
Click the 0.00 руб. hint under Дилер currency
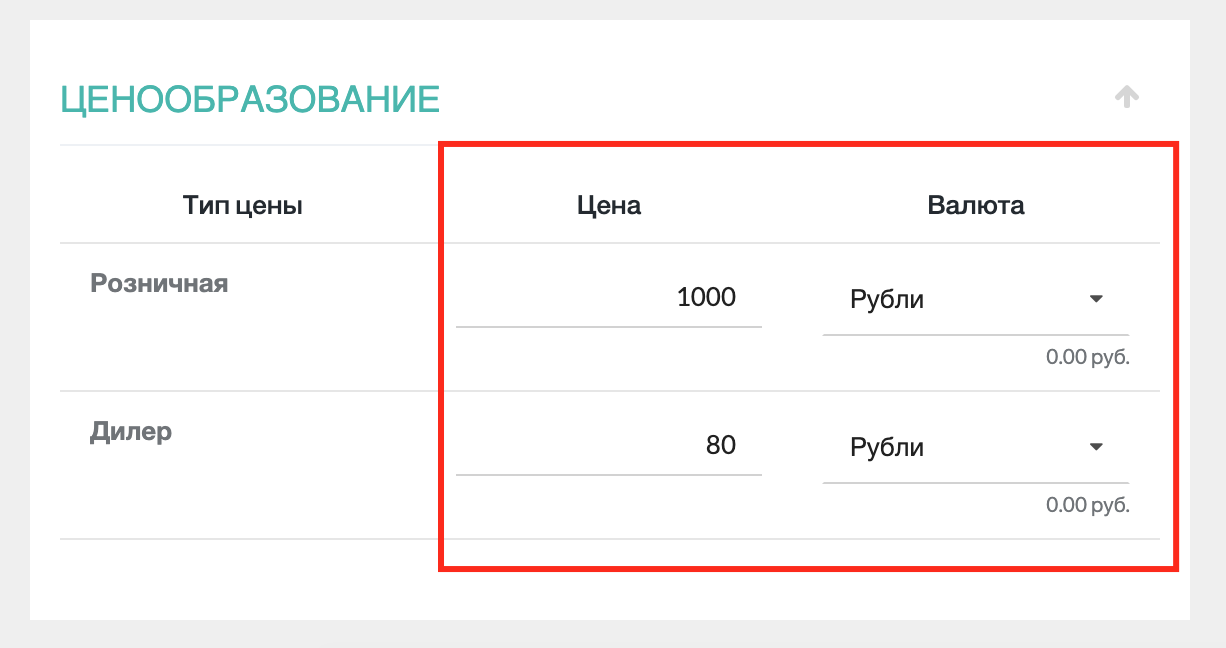(1087, 505)
